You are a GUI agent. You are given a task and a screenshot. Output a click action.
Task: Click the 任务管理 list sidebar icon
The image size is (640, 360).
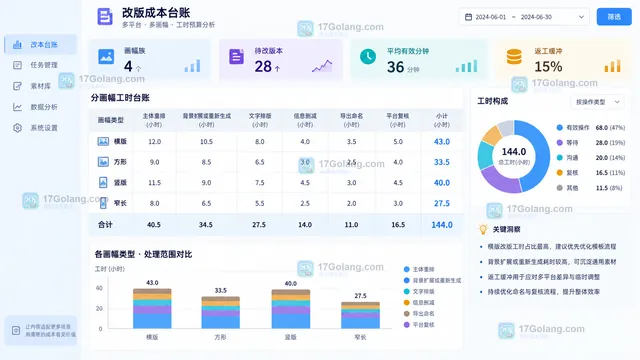(x=17, y=65)
